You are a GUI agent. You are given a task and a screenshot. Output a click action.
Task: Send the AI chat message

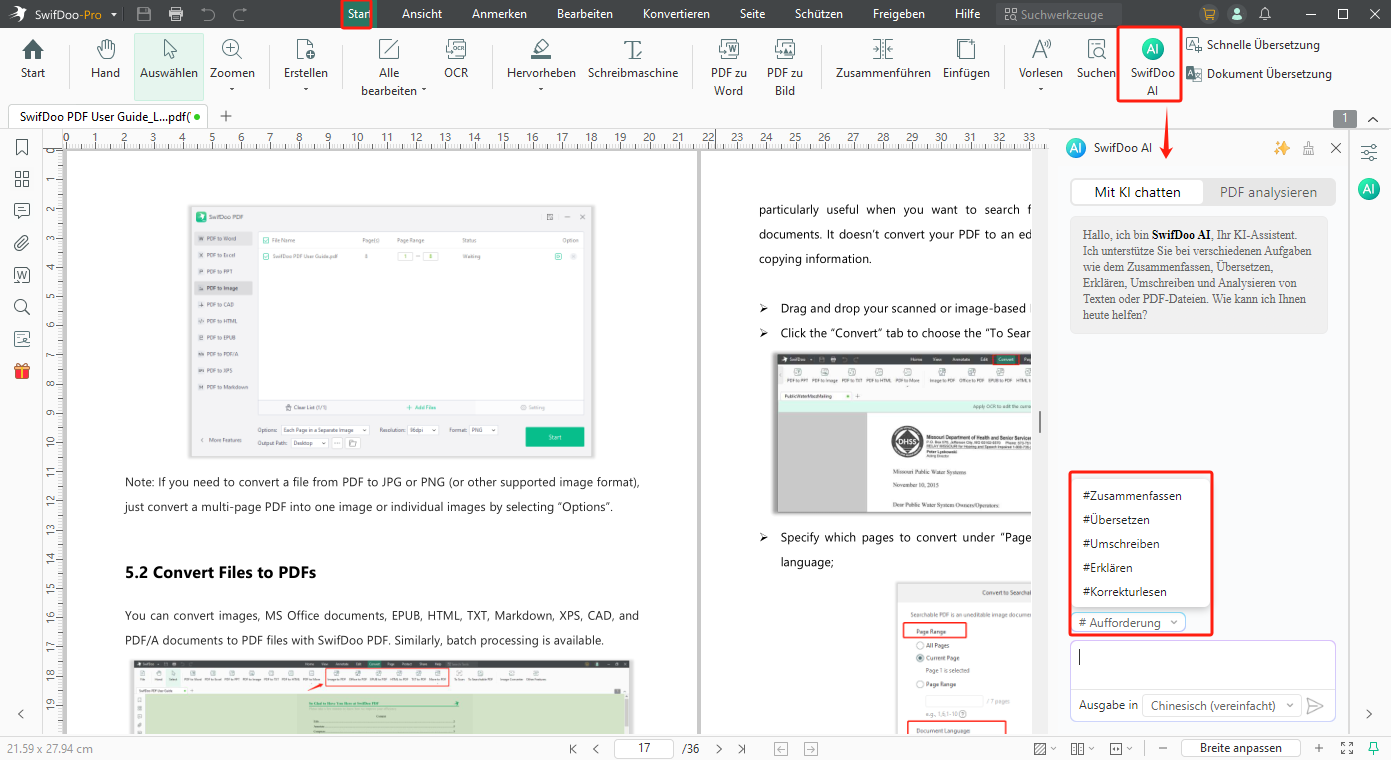click(1316, 706)
